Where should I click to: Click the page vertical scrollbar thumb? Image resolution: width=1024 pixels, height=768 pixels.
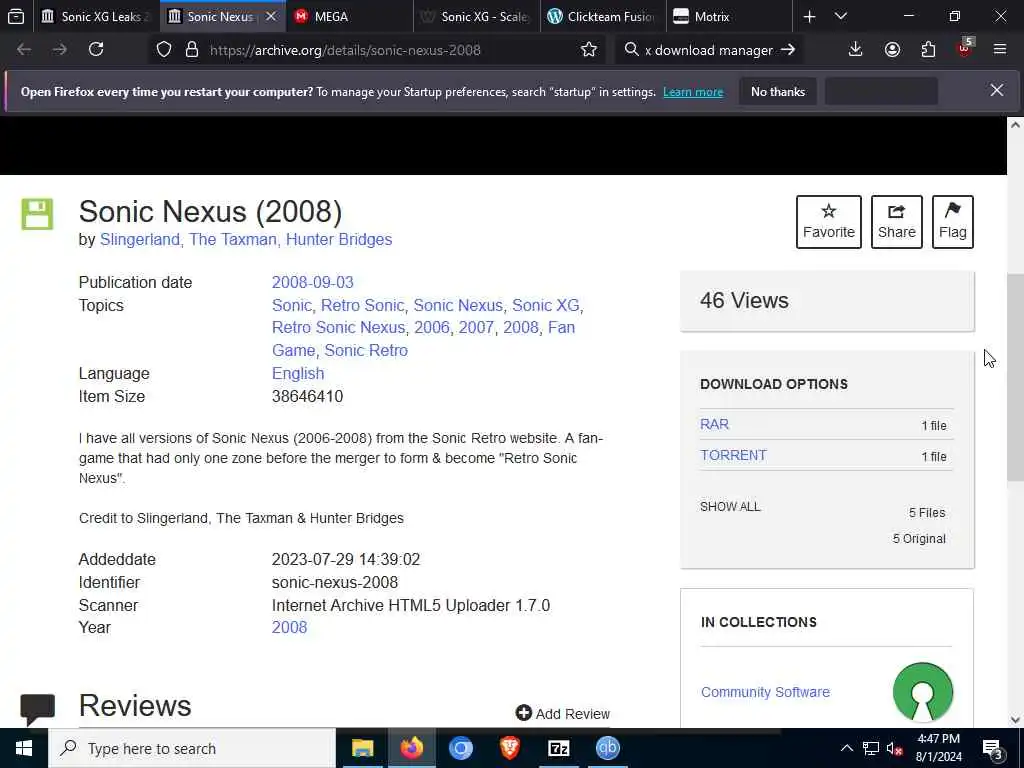(1015, 377)
